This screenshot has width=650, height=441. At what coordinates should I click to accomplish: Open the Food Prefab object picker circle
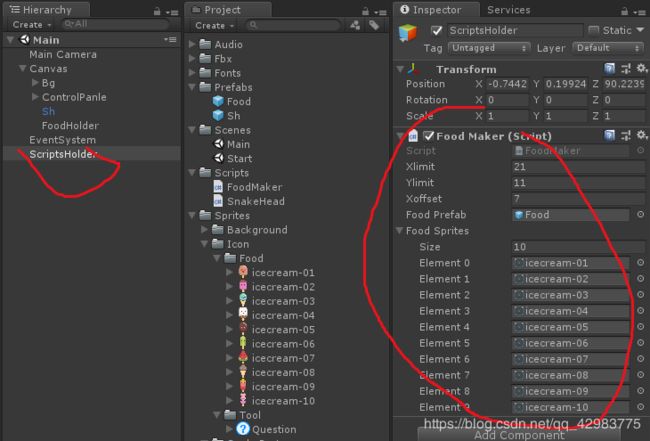click(x=639, y=215)
